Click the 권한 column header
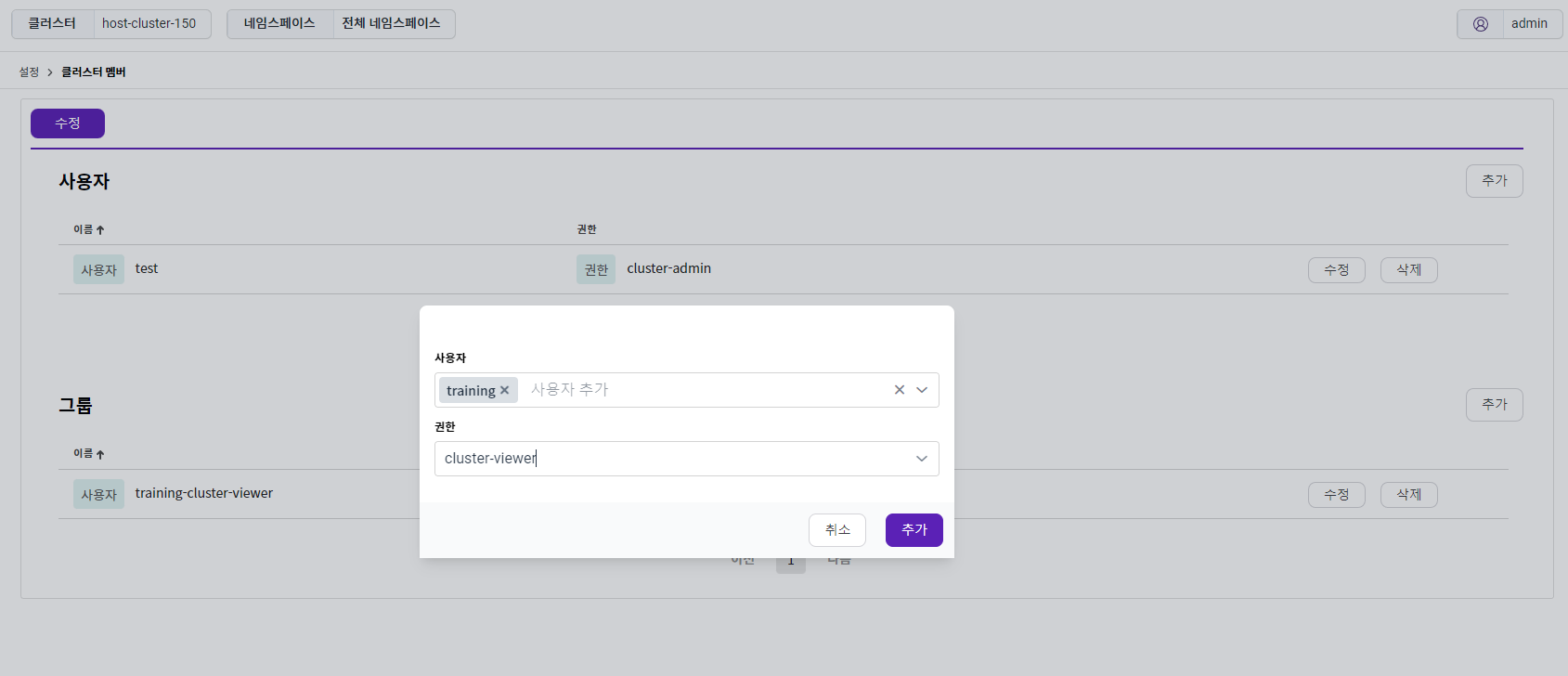The height and width of the screenshot is (676, 1568). coord(587,229)
